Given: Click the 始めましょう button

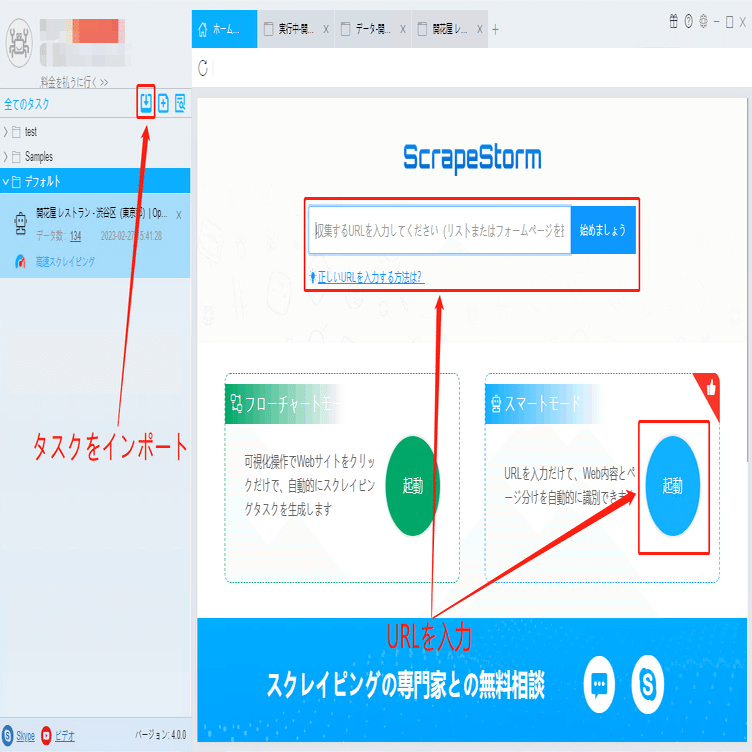Looking at the screenshot, I should click(x=603, y=230).
